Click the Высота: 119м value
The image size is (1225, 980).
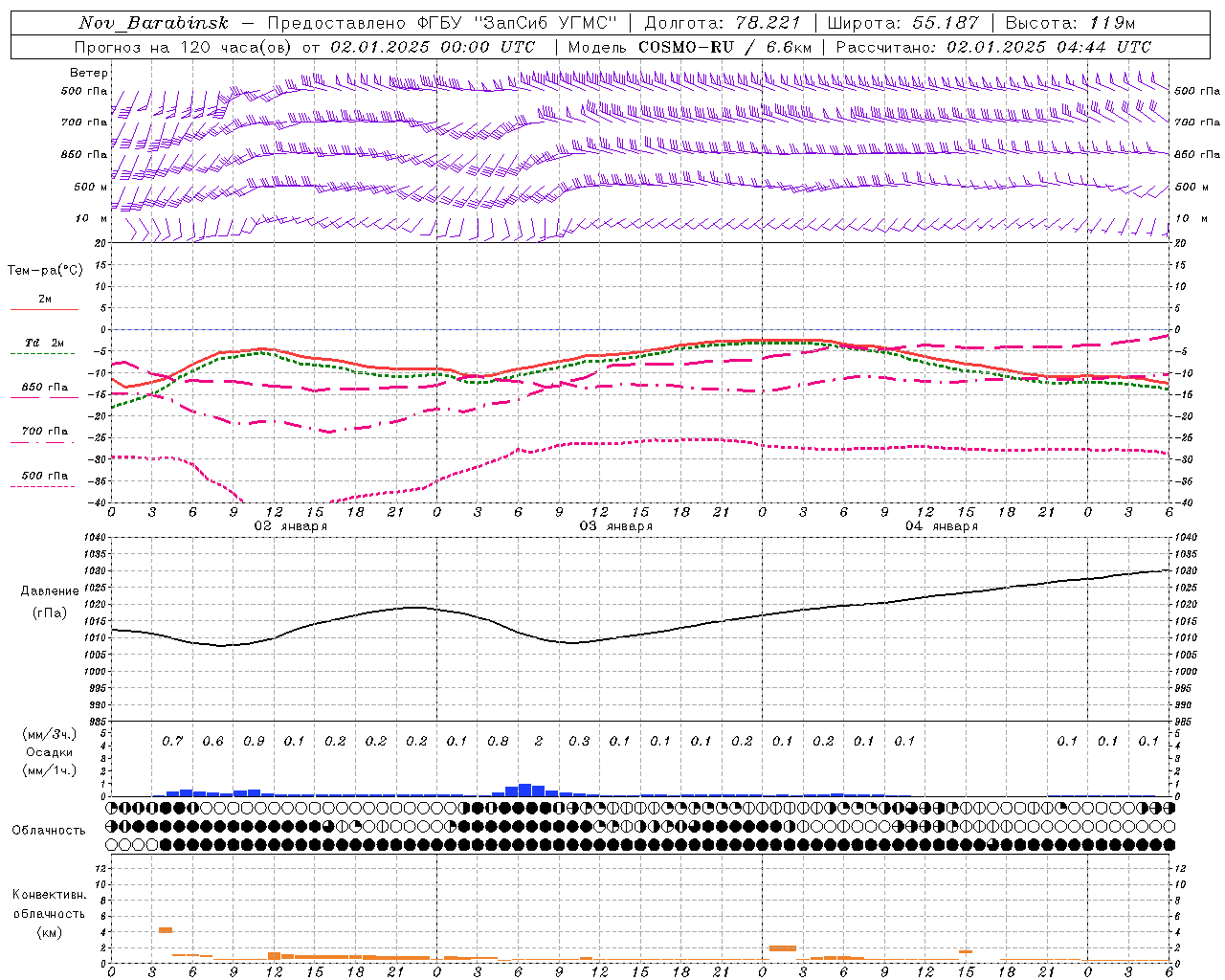tap(1071, 23)
